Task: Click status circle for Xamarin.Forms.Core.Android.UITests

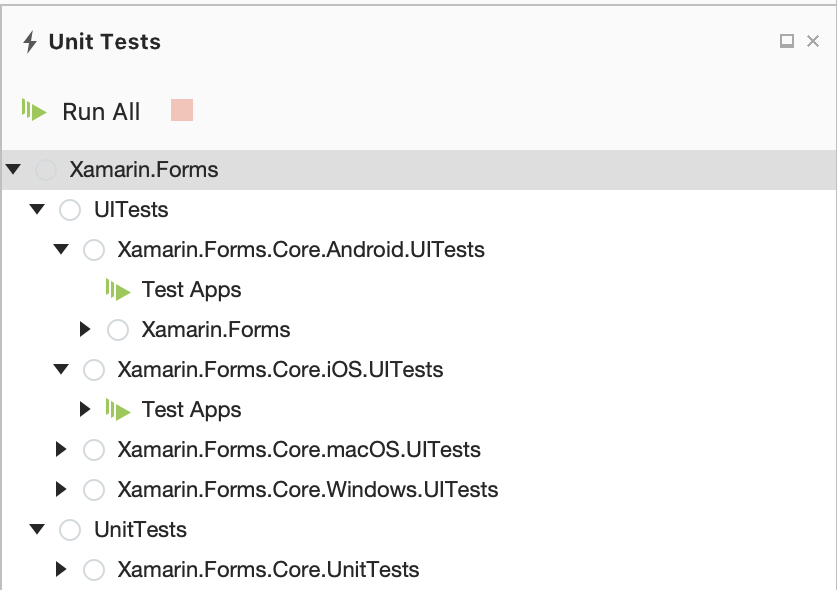Action: tap(94, 250)
